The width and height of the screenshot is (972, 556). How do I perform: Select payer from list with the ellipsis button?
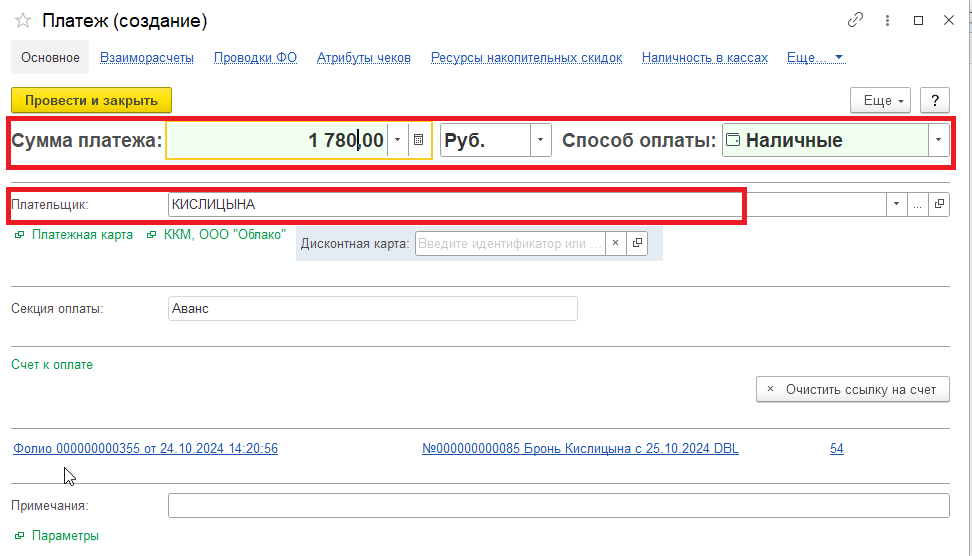[x=917, y=204]
